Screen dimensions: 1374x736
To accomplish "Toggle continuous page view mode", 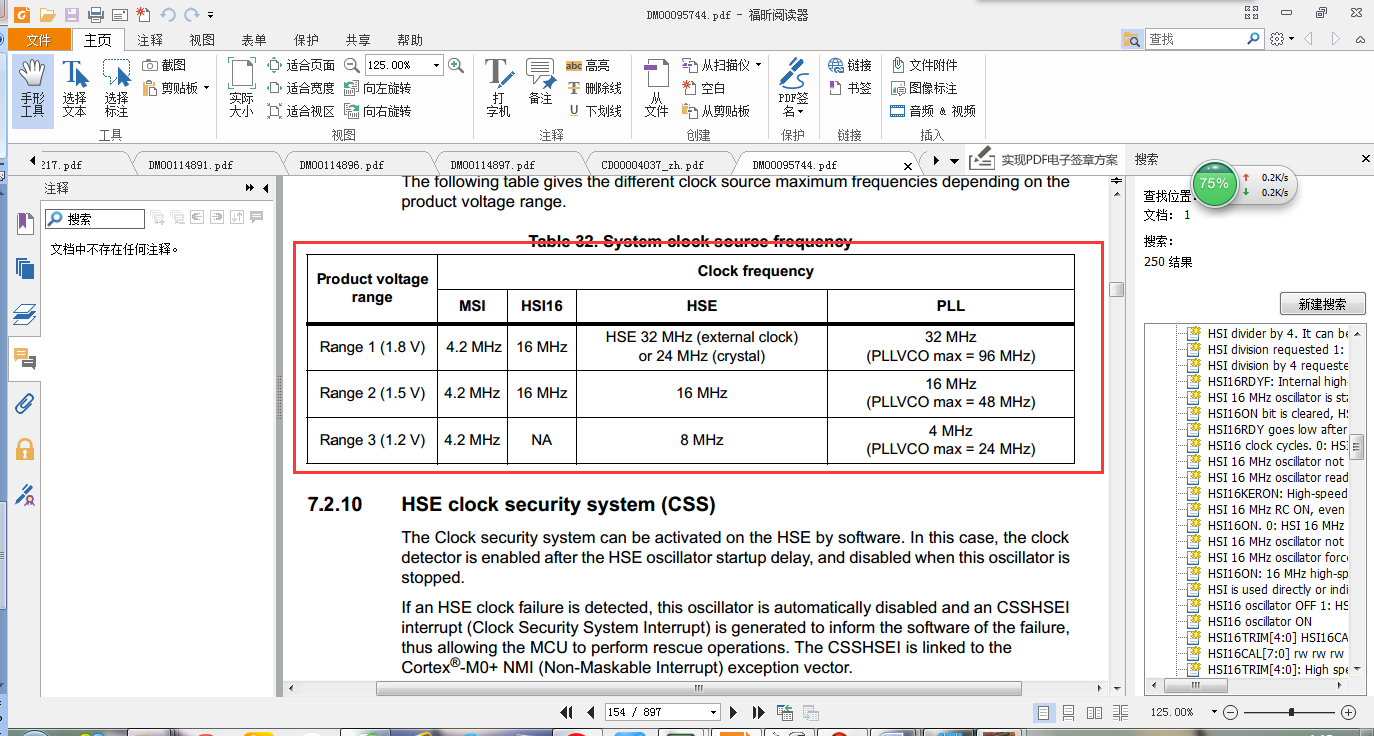I will click(x=1069, y=712).
